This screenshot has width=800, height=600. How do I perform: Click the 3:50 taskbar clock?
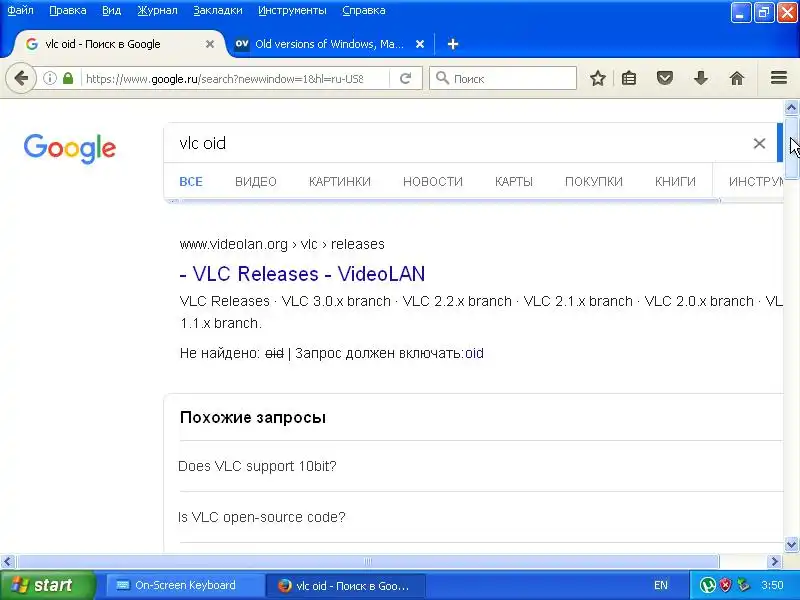click(772, 585)
